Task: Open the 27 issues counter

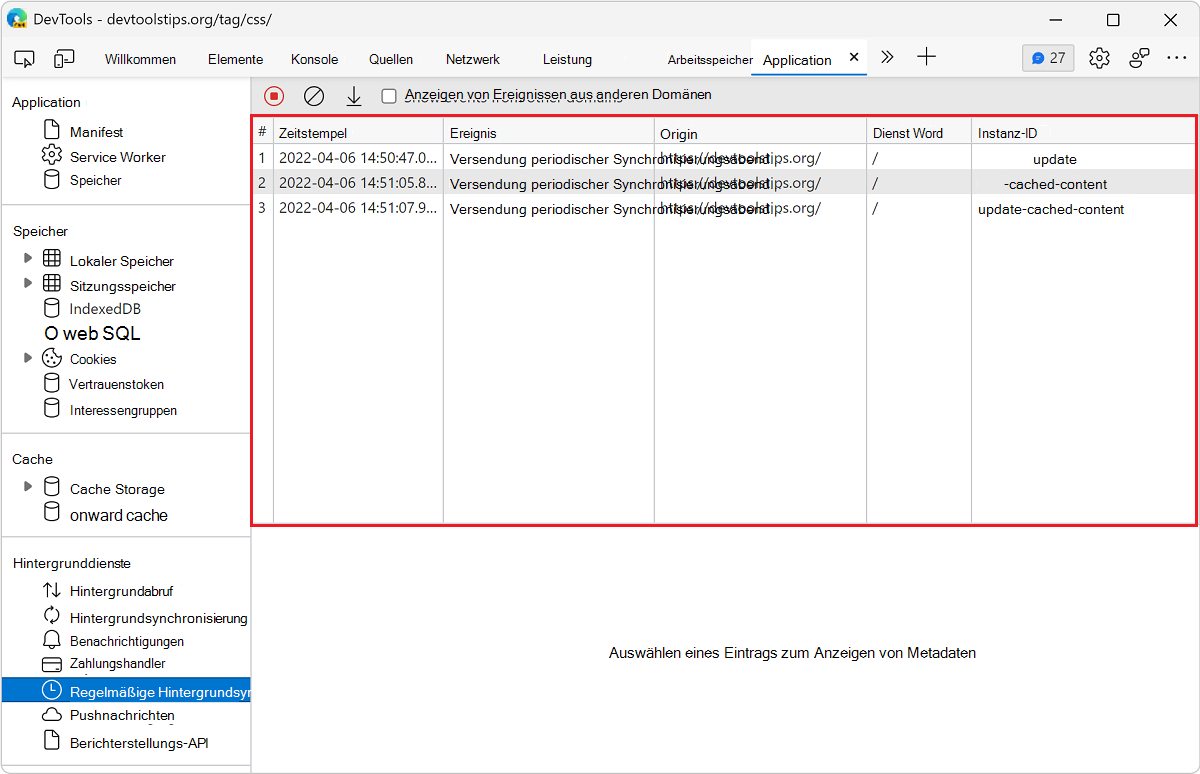Action: tap(1048, 58)
